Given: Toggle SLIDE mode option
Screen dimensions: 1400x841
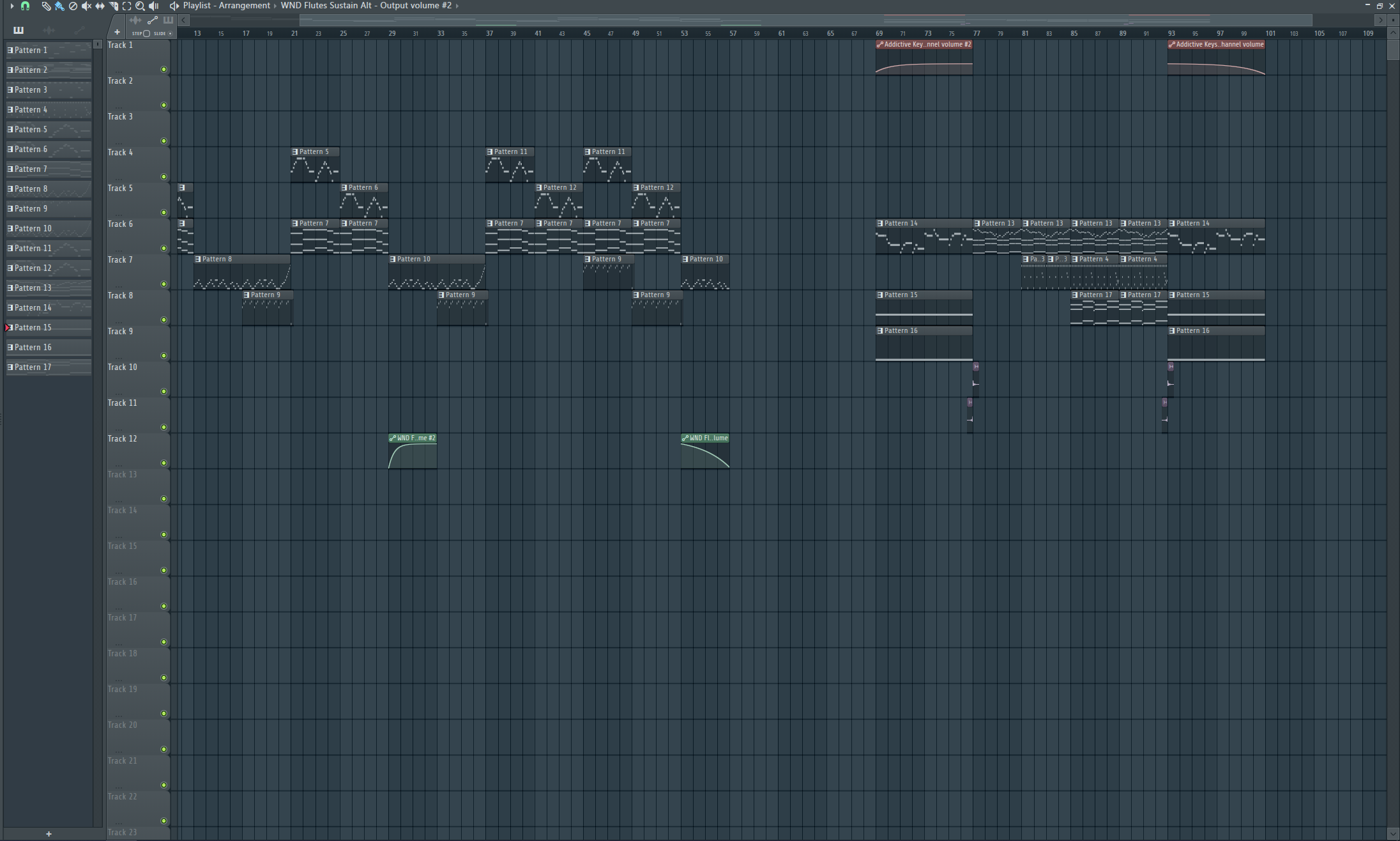Looking at the screenshot, I should click(x=163, y=33).
